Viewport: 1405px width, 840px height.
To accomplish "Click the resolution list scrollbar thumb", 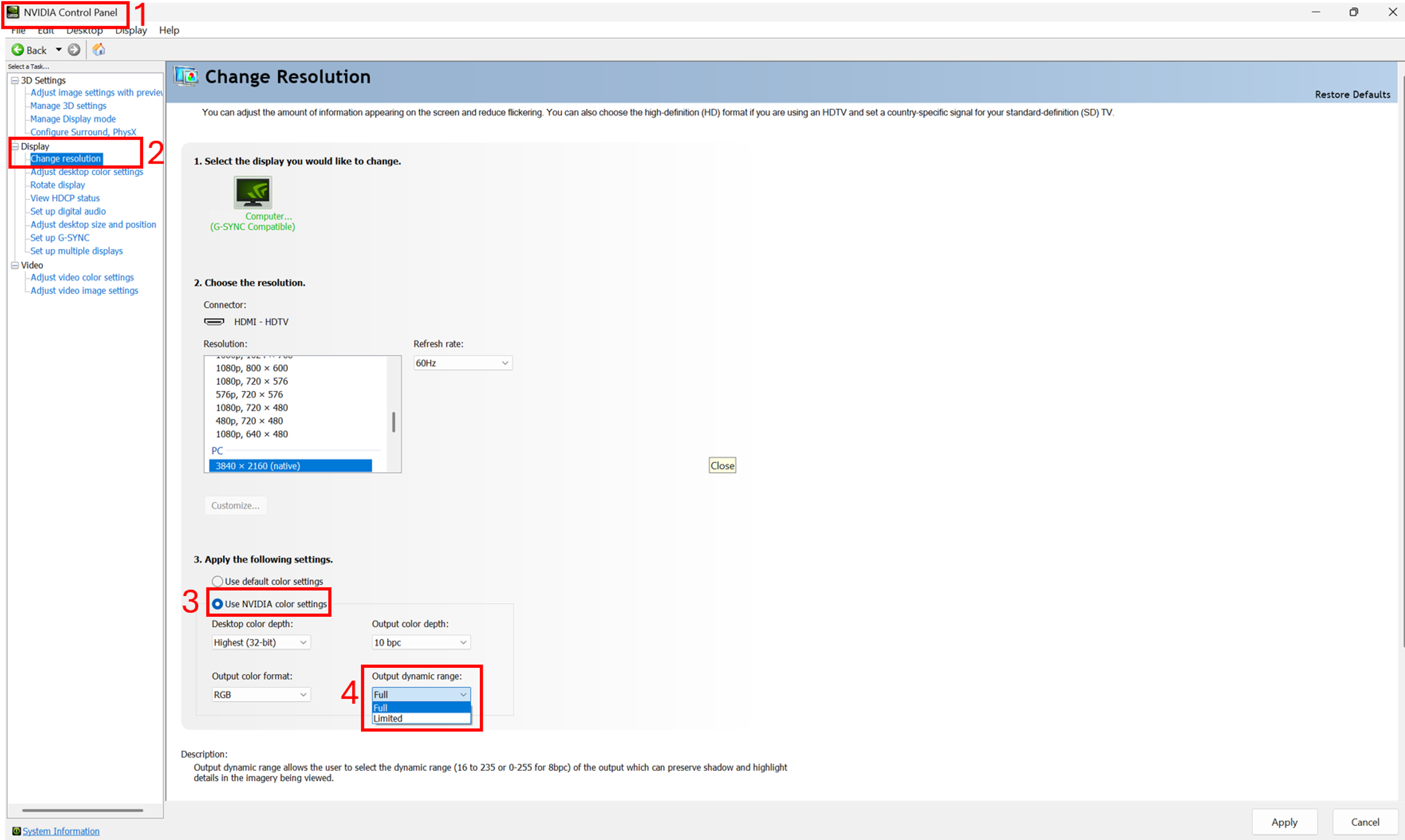I will pyautogui.click(x=394, y=422).
